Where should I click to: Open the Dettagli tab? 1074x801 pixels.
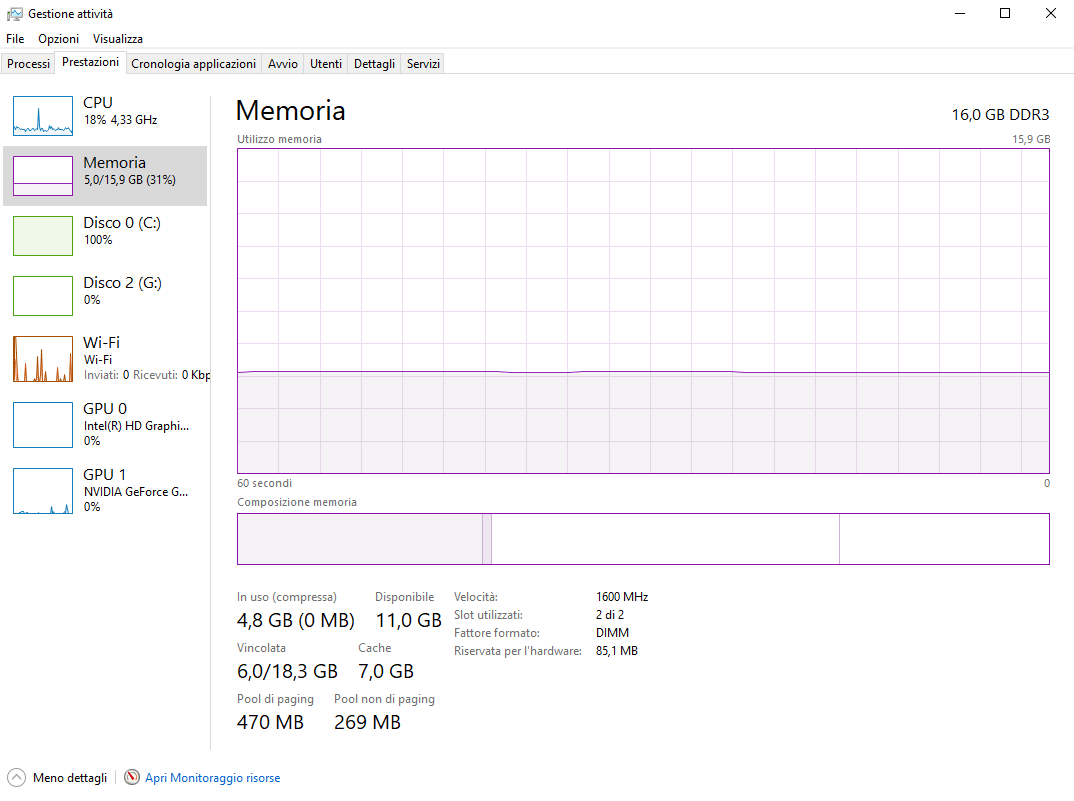click(374, 64)
